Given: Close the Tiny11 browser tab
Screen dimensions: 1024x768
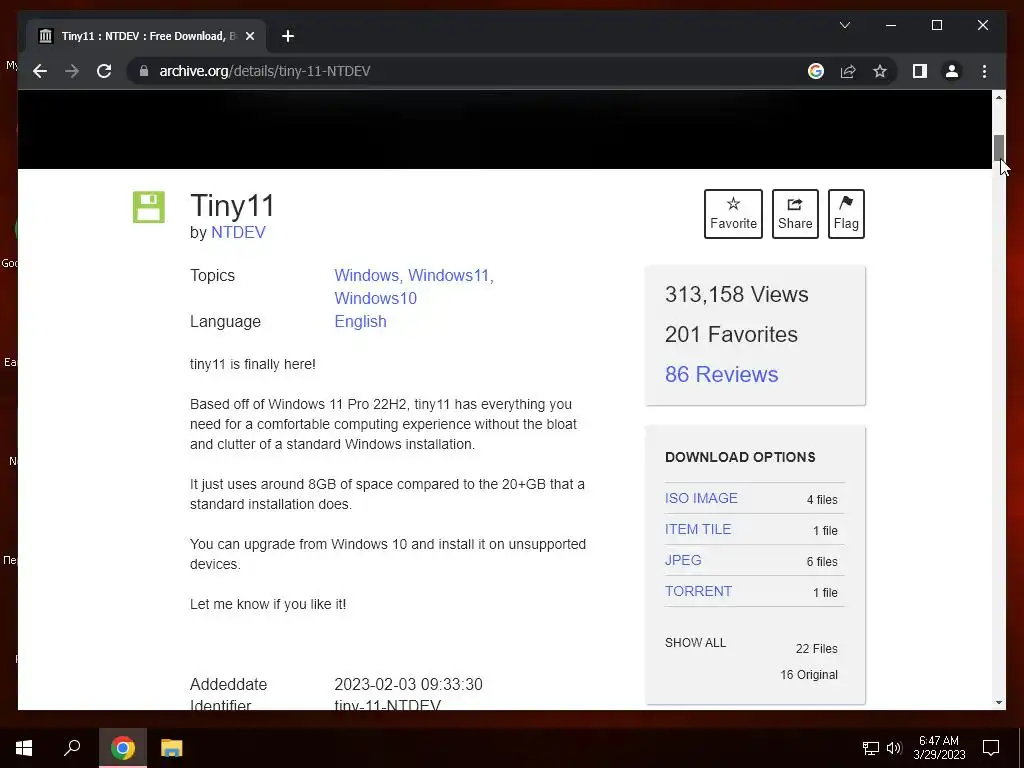Looking at the screenshot, I should pyautogui.click(x=249, y=37).
